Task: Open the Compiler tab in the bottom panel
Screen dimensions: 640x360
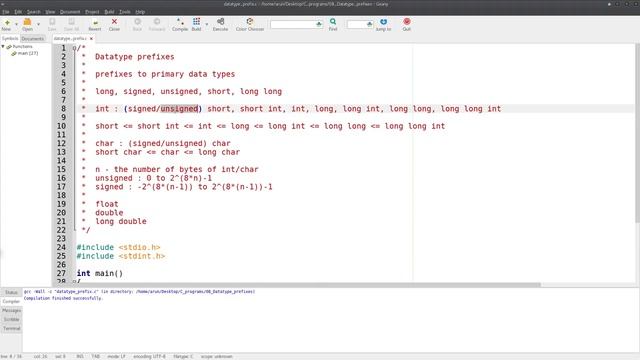Action: click(x=11, y=301)
